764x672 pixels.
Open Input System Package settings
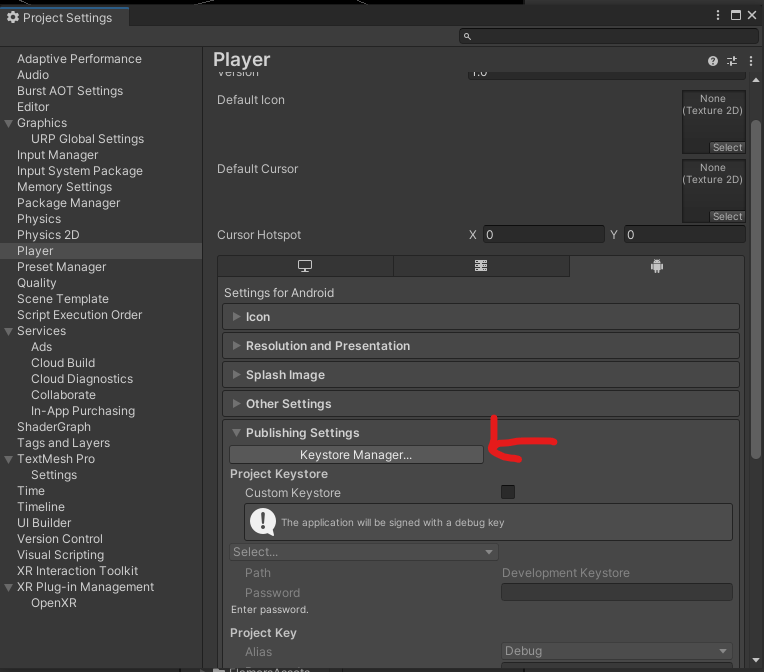(80, 171)
